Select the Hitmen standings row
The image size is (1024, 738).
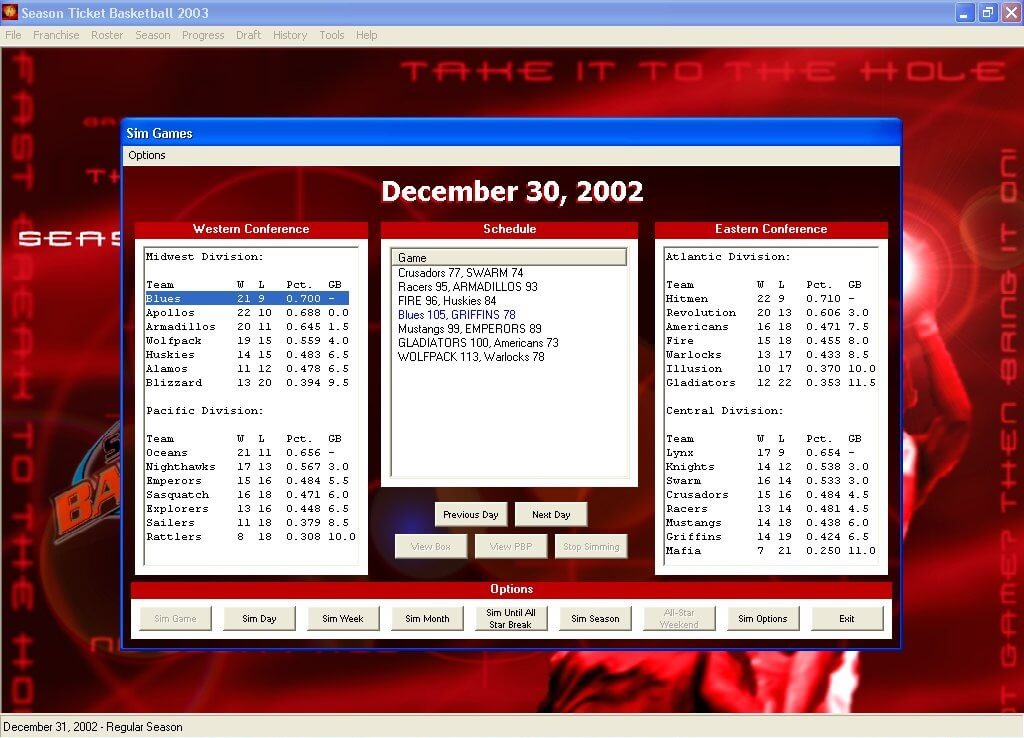771,298
